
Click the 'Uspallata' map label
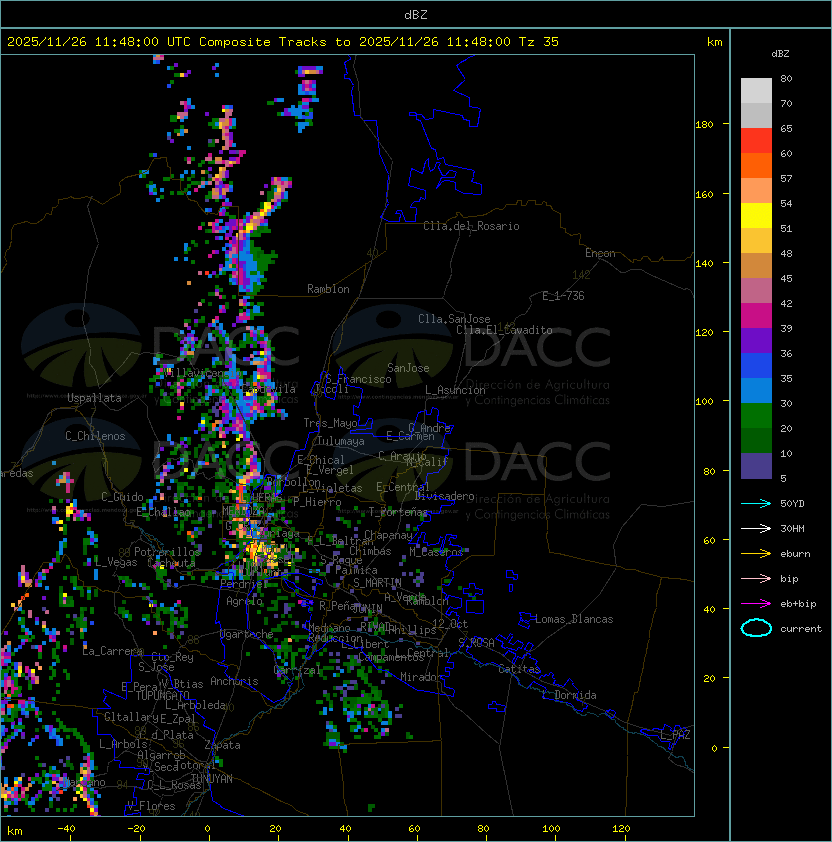(x=95, y=398)
